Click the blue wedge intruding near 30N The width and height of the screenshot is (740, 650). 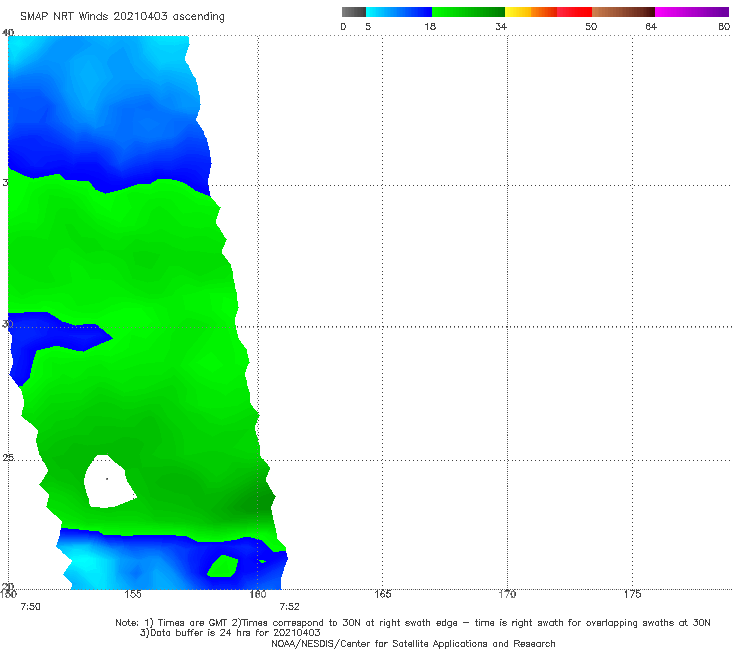click(x=57, y=333)
